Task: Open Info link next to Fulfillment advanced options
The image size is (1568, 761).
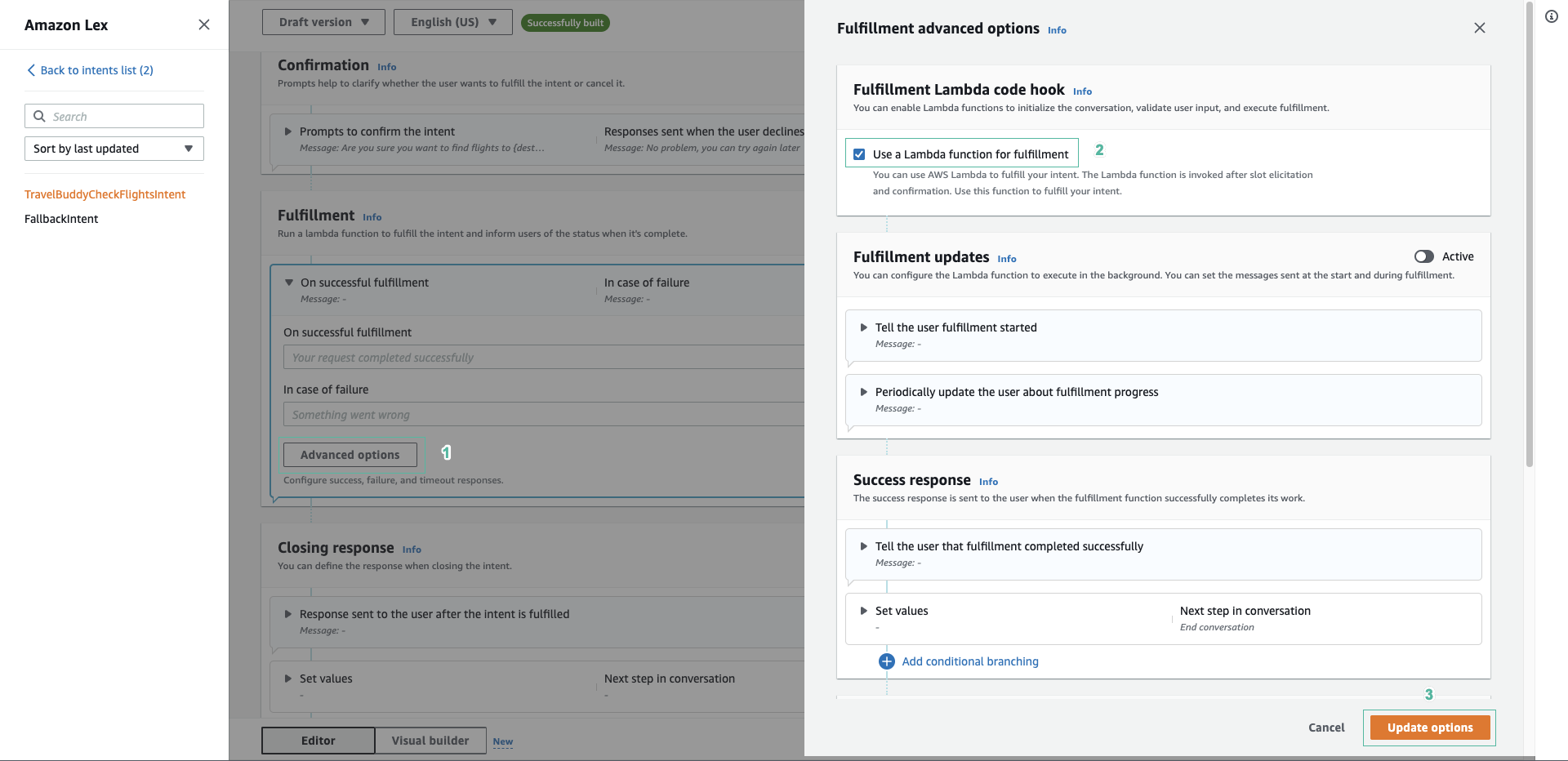Action: [x=1057, y=30]
